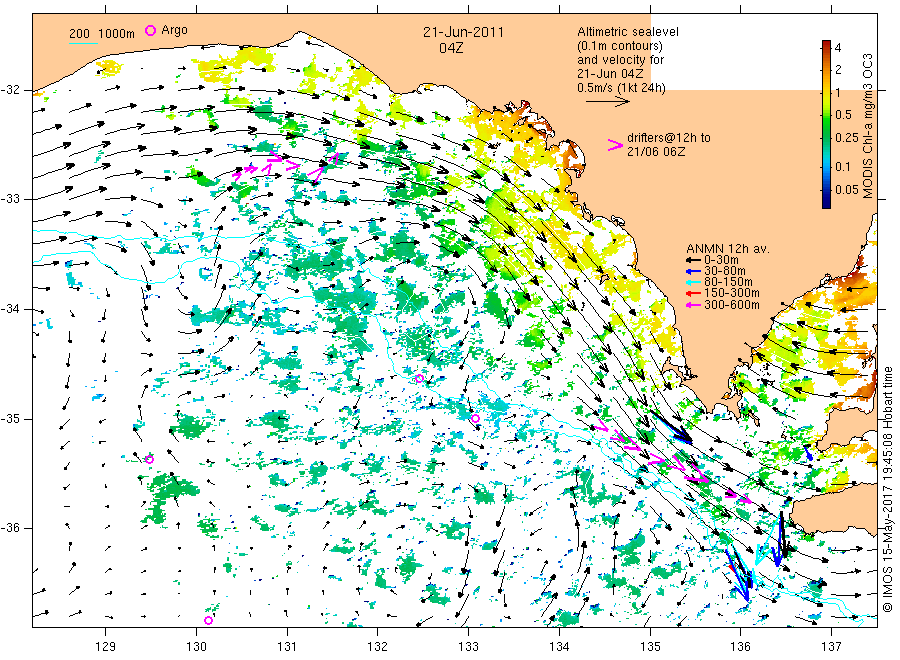Screen dimensions: 900x660
Task: Click the 'Altimetric sealevel' legend text
Action: 628,32
